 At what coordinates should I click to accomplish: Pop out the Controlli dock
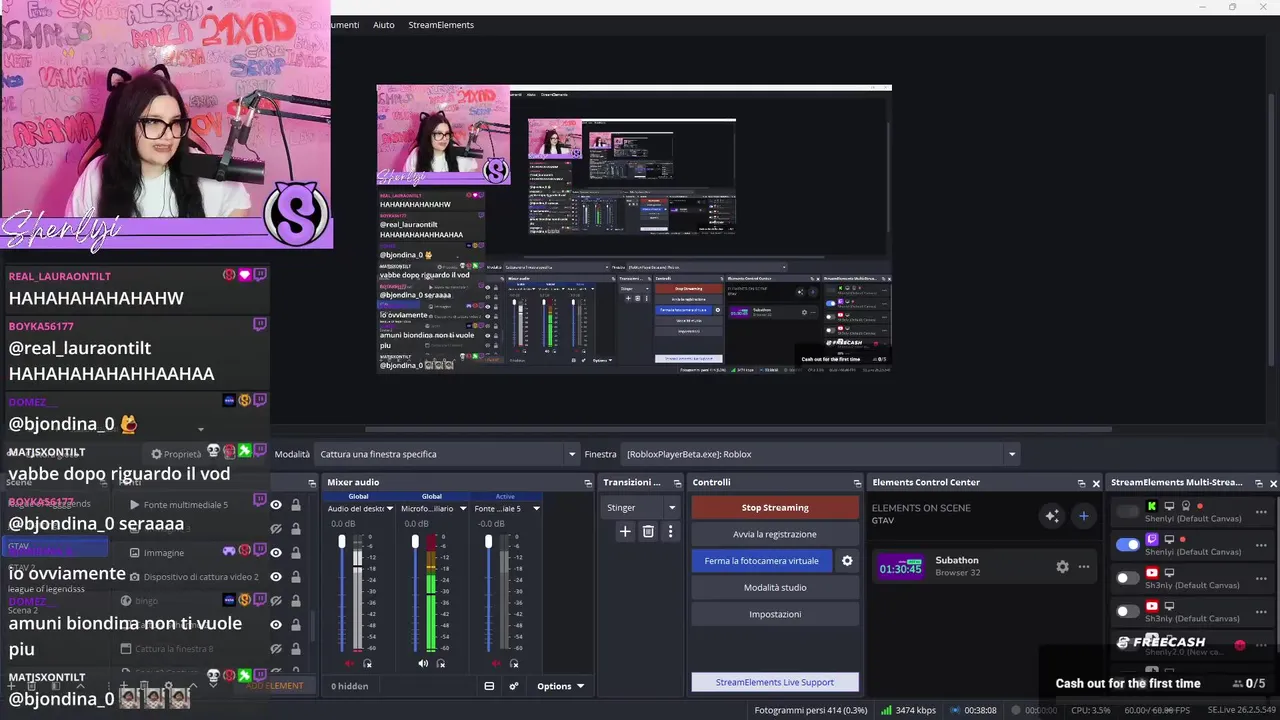856,483
